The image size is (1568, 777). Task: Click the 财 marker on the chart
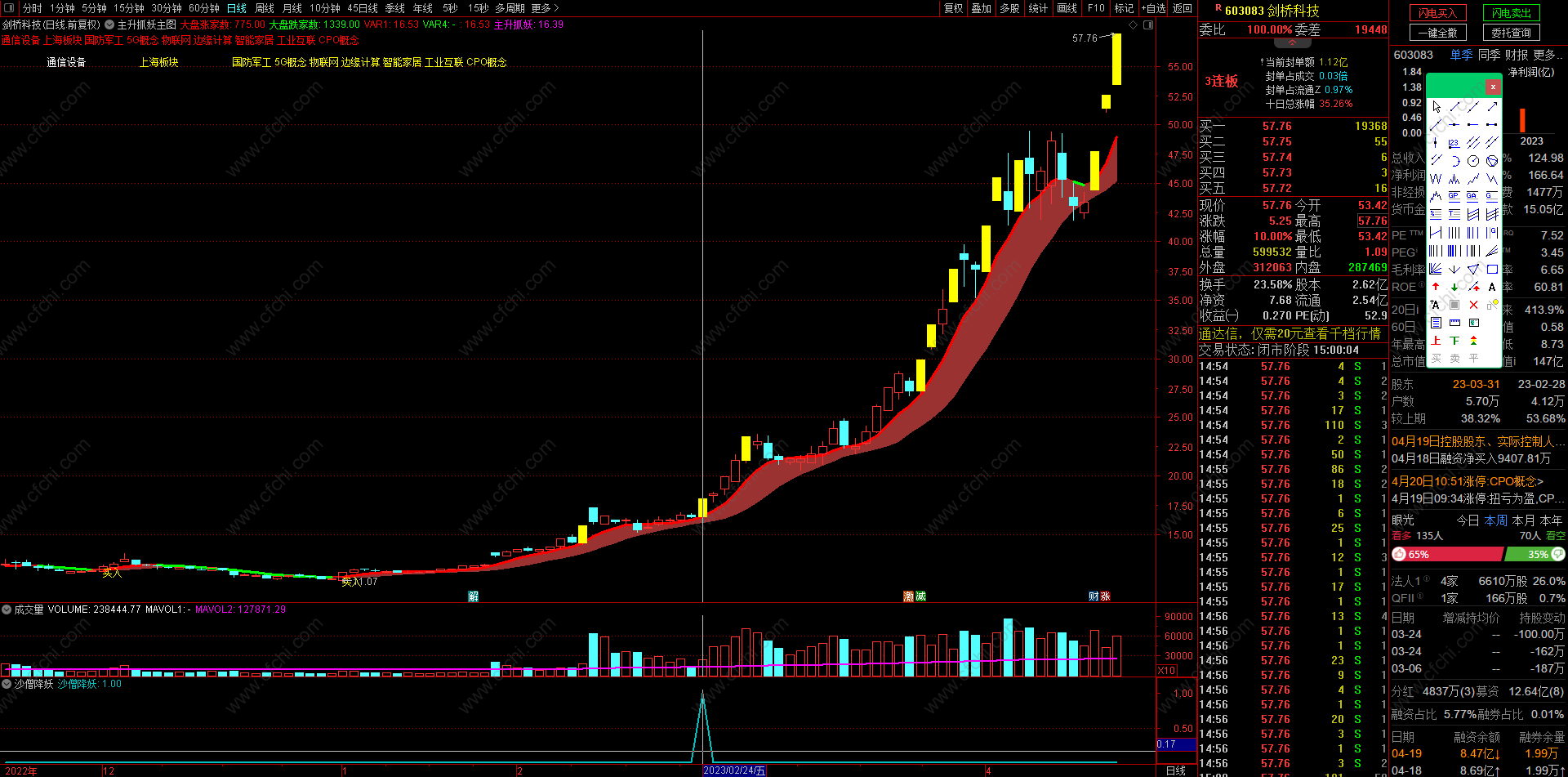point(1094,596)
